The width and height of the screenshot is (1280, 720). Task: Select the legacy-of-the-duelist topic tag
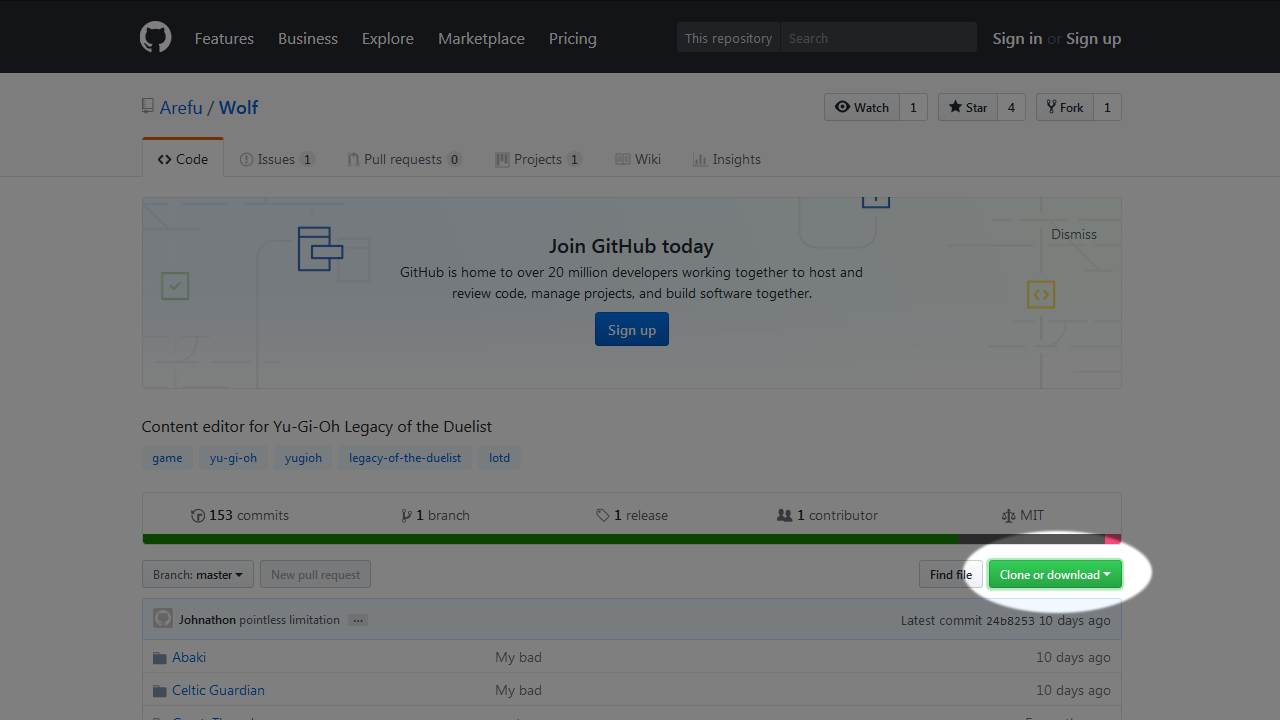pos(405,458)
